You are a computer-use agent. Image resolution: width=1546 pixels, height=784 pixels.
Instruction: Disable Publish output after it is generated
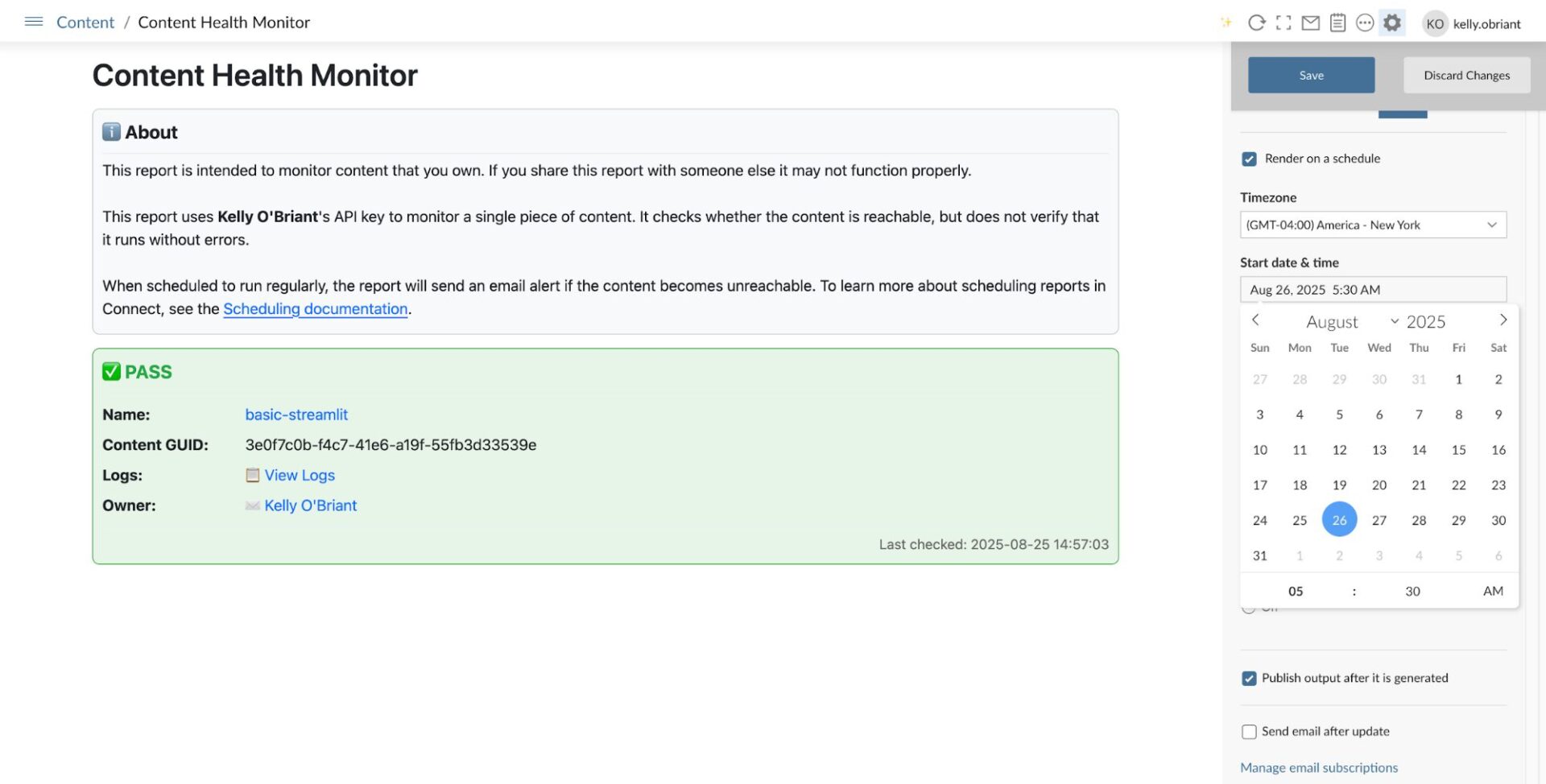pyautogui.click(x=1249, y=679)
